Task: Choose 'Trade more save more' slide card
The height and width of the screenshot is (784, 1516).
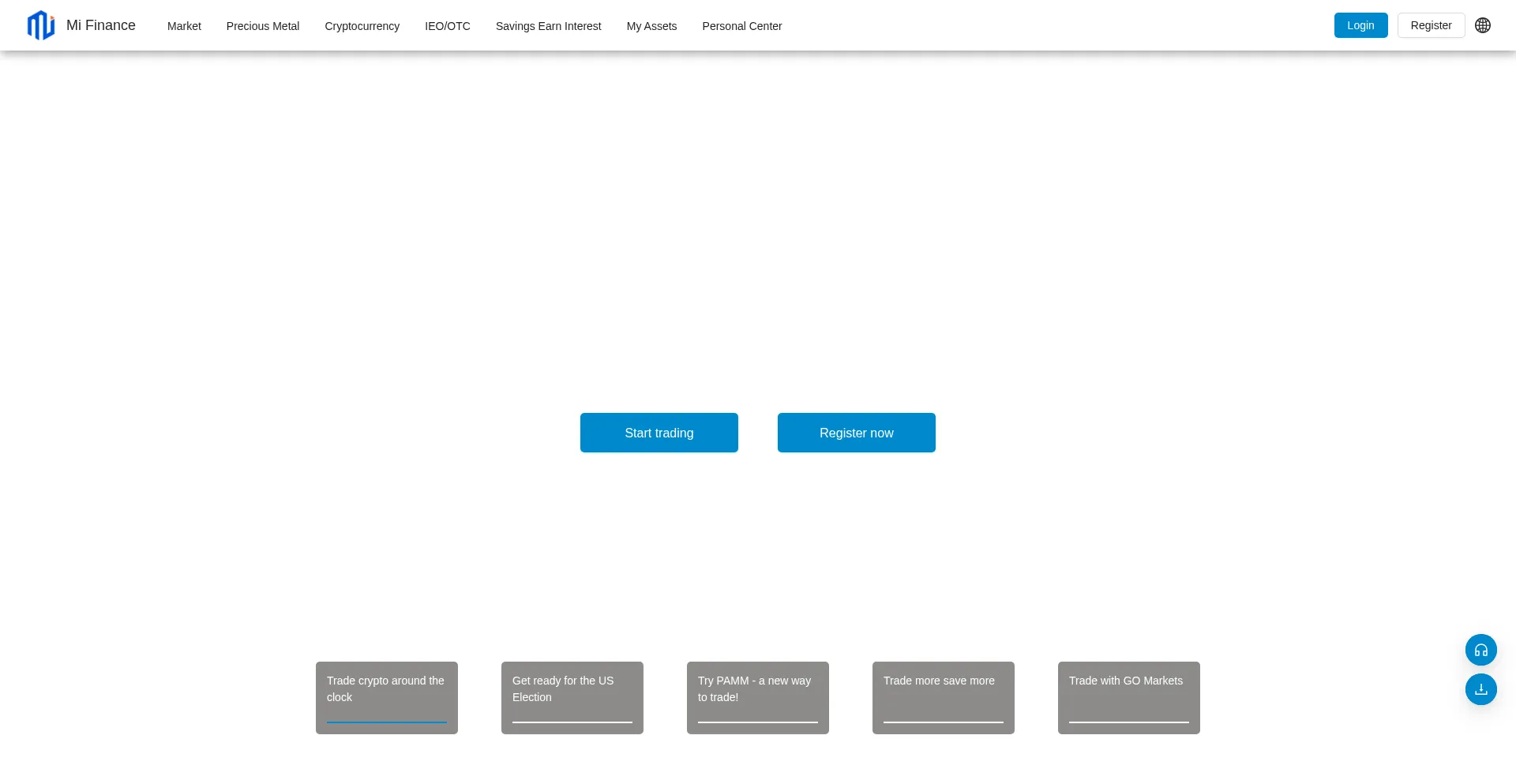Action: tap(944, 697)
